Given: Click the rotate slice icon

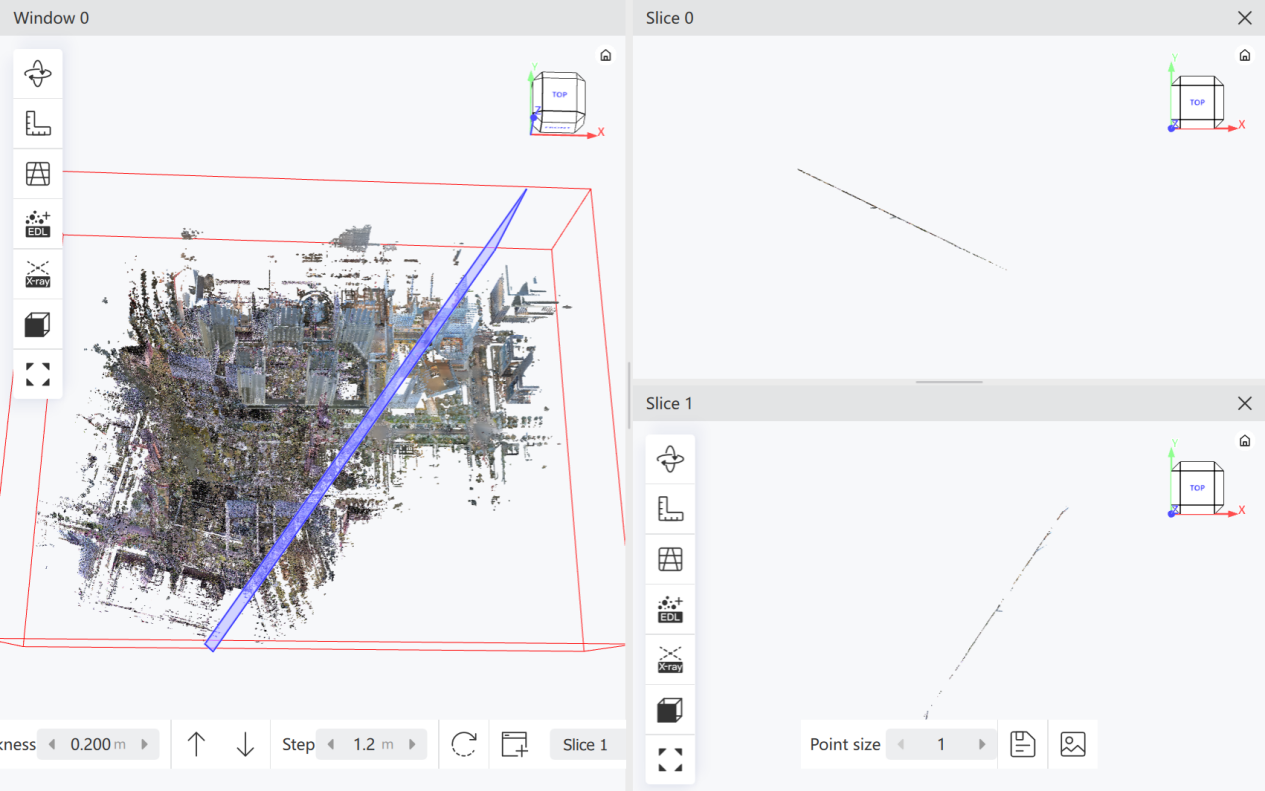Looking at the screenshot, I should pyautogui.click(x=464, y=744).
